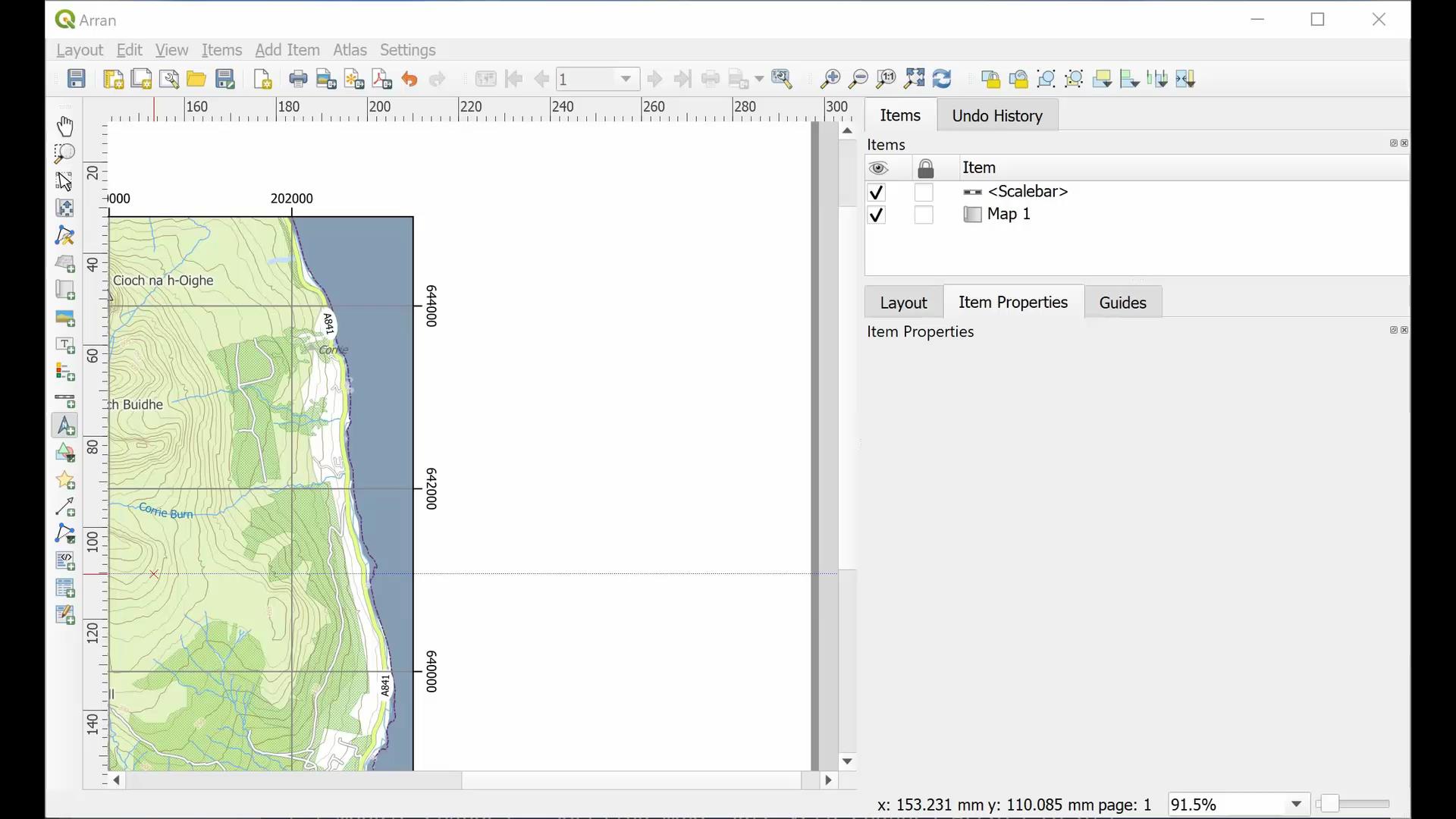Use the Zoom Full toolbar icon
The height and width of the screenshot is (819, 1456).
coord(915,79)
